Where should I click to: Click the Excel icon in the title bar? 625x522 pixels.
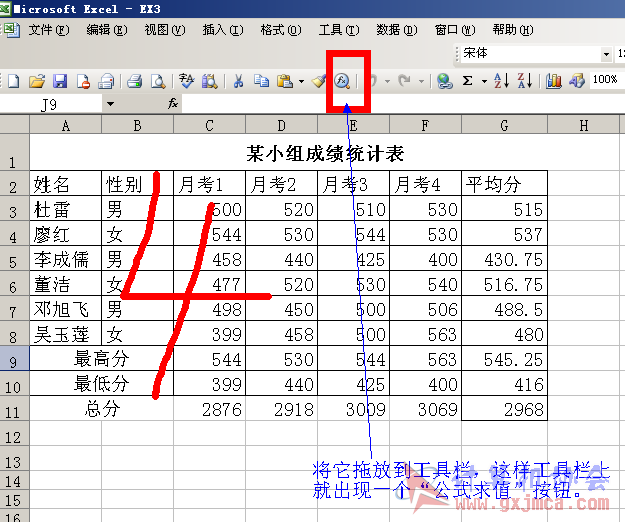coord(5,9)
